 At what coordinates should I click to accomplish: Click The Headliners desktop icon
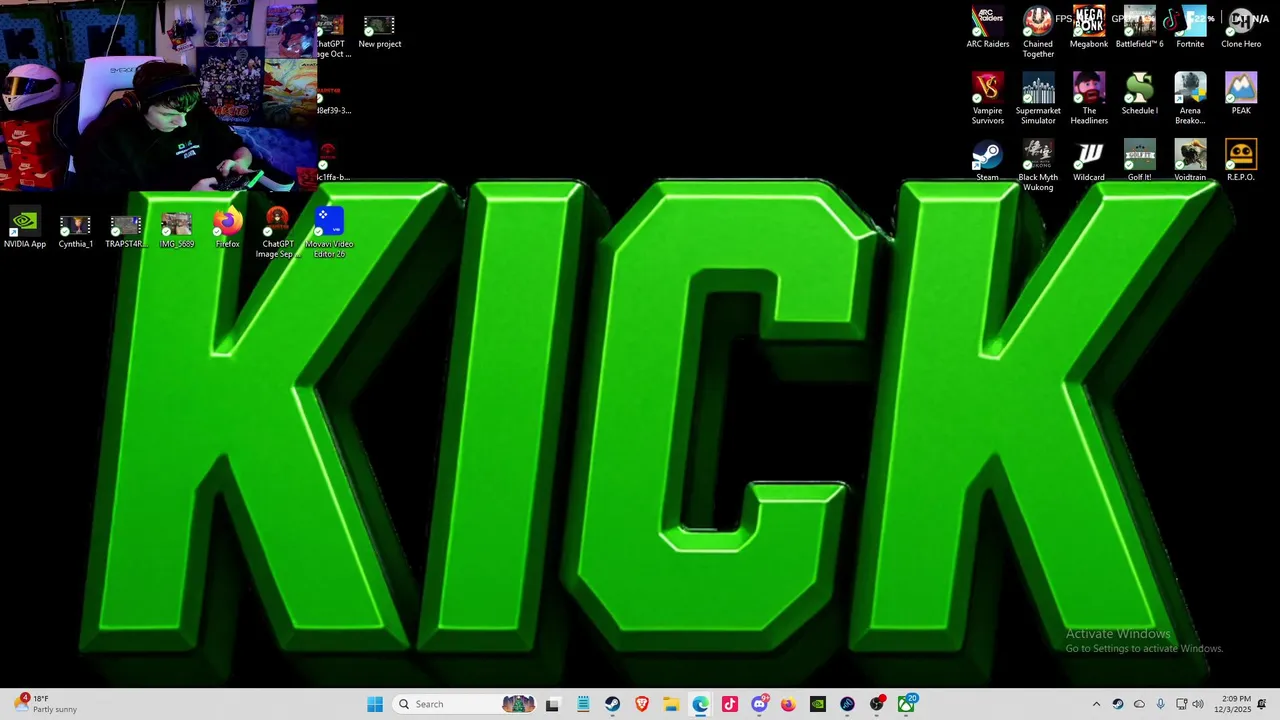(1089, 99)
